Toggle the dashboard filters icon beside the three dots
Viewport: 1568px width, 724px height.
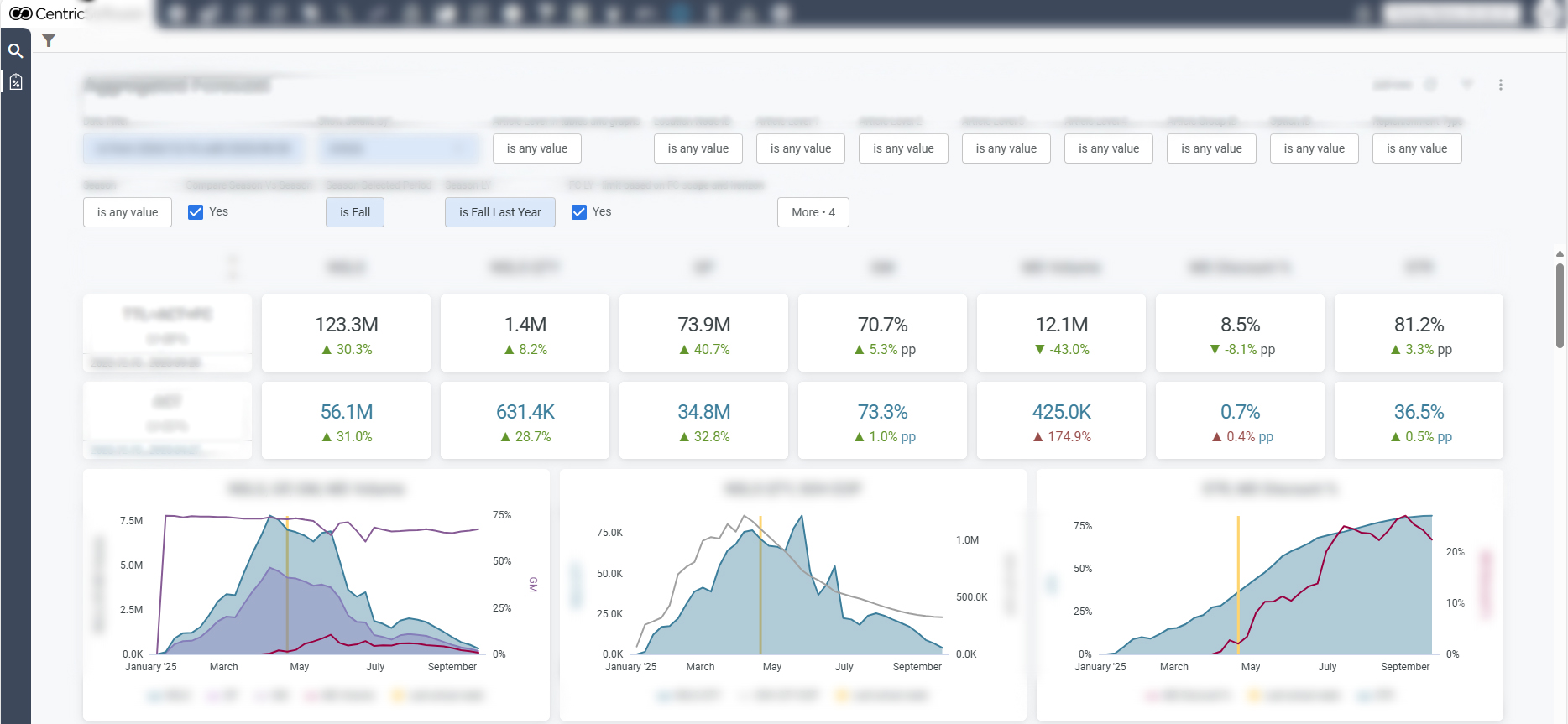pyautogui.click(x=1467, y=85)
